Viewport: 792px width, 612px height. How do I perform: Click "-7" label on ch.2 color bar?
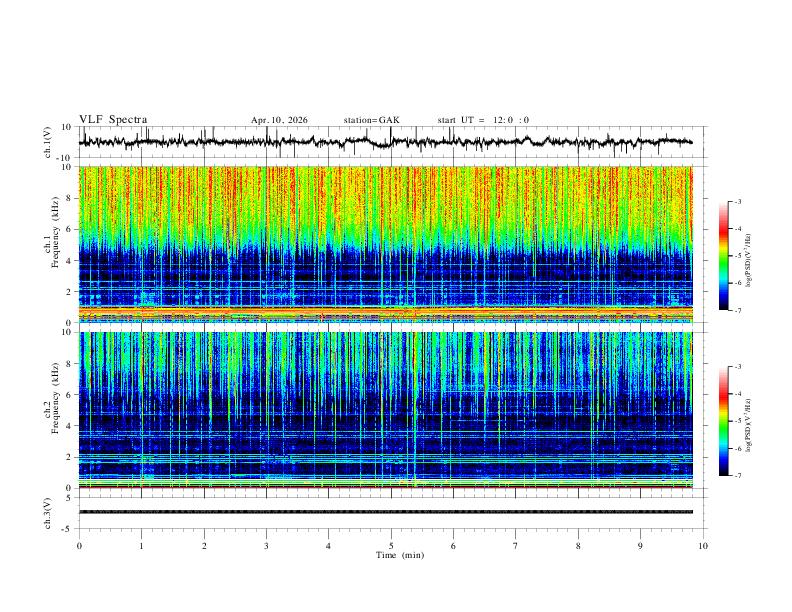(737, 476)
